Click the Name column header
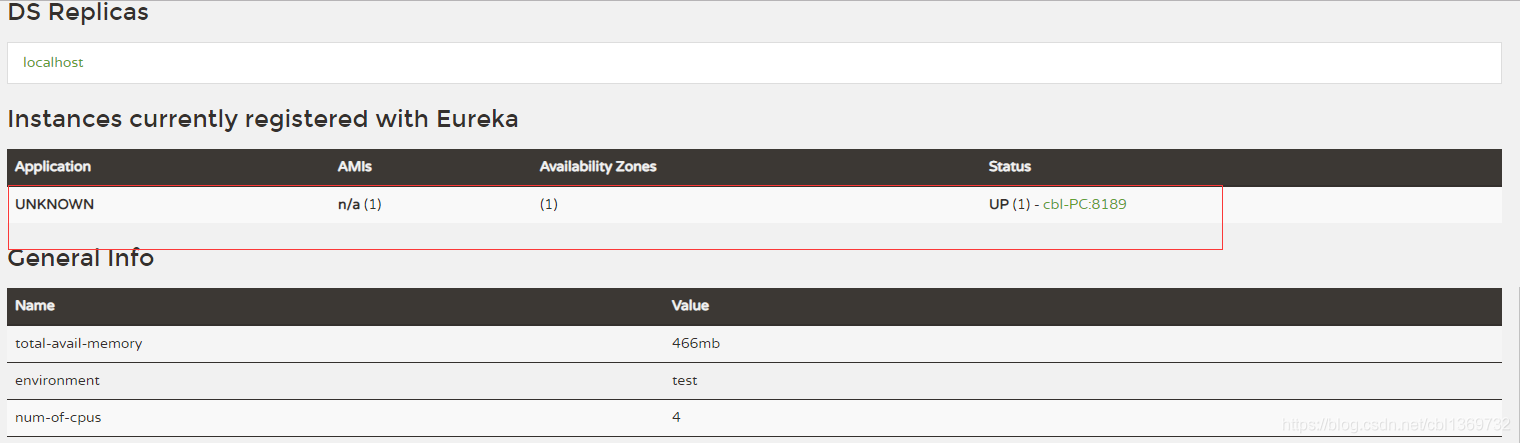 [x=35, y=306]
